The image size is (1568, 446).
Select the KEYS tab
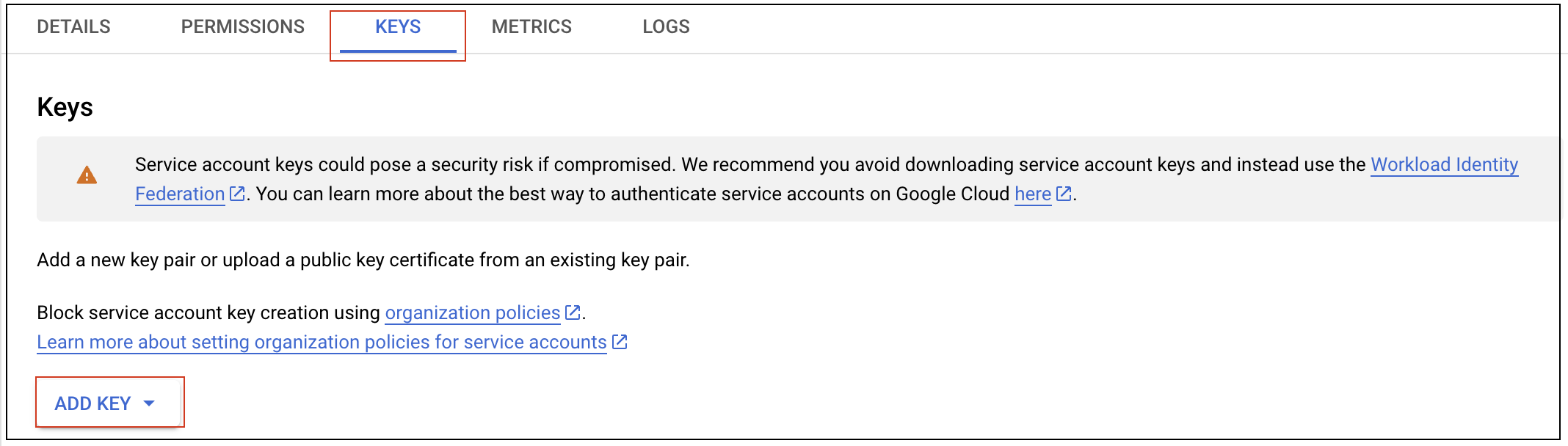click(397, 26)
